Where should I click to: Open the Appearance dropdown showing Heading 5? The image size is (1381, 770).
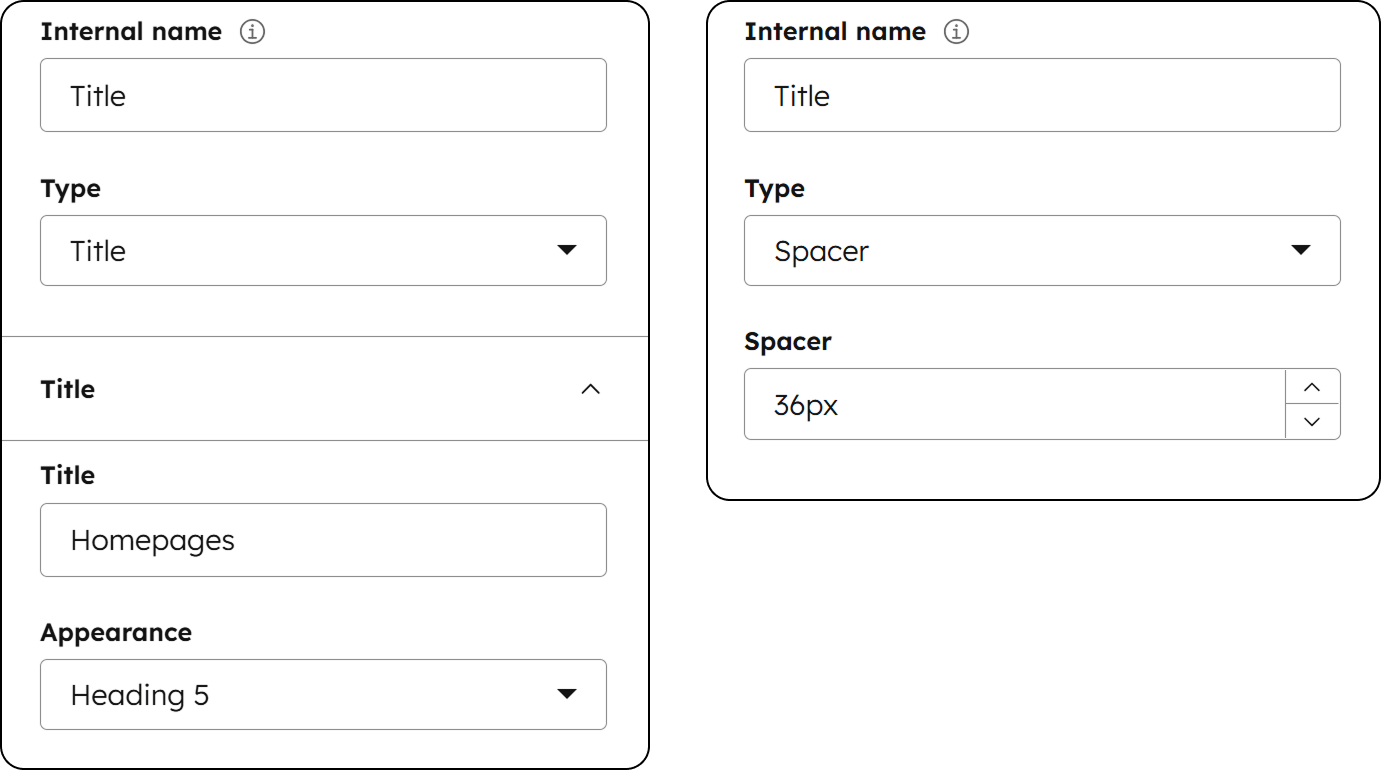(x=323, y=694)
